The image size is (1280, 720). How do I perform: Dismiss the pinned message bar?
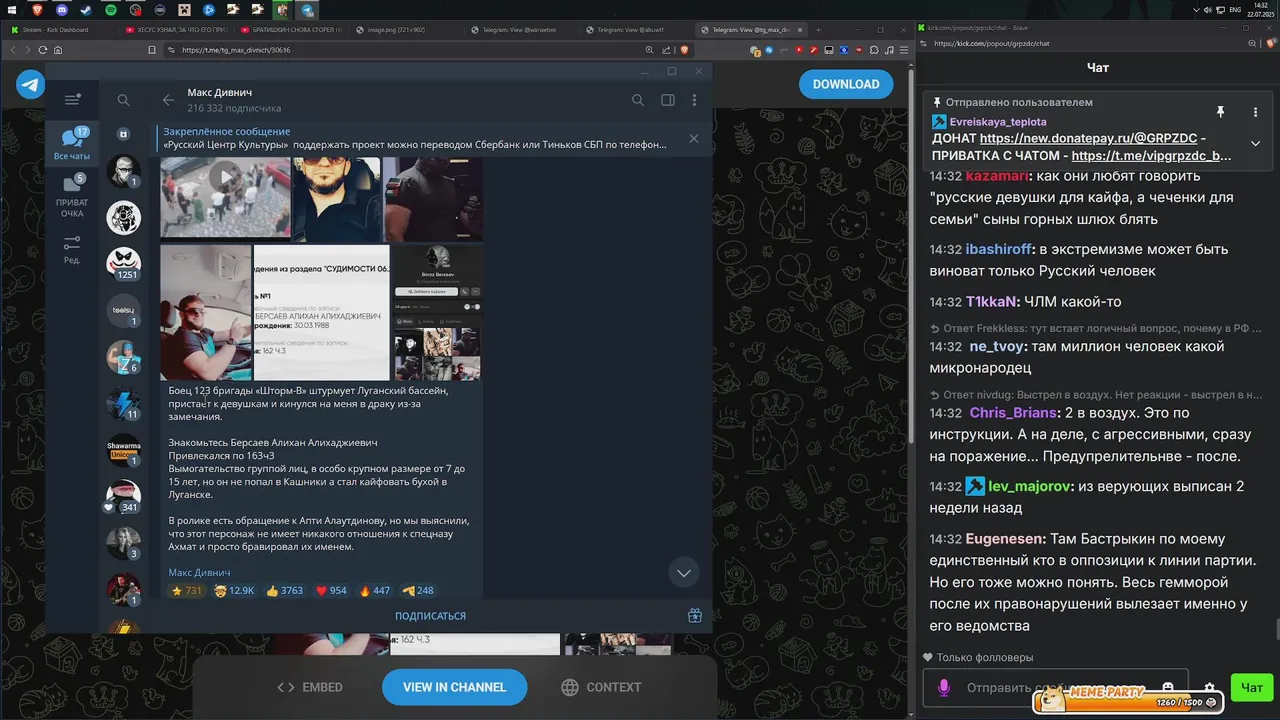[694, 138]
